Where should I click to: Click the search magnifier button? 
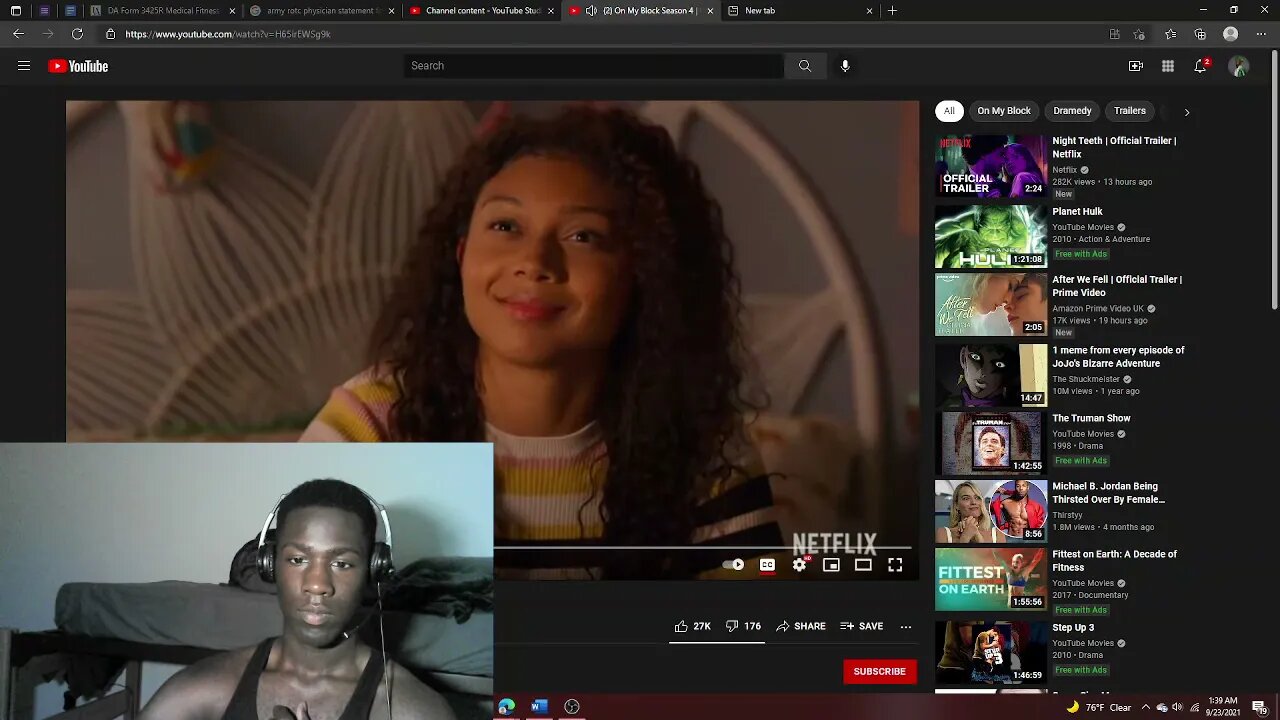(x=805, y=66)
